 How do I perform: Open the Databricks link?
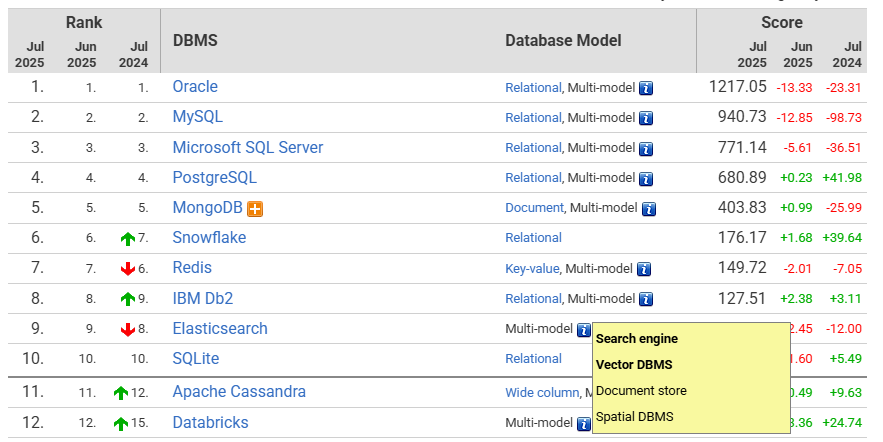(x=210, y=422)
